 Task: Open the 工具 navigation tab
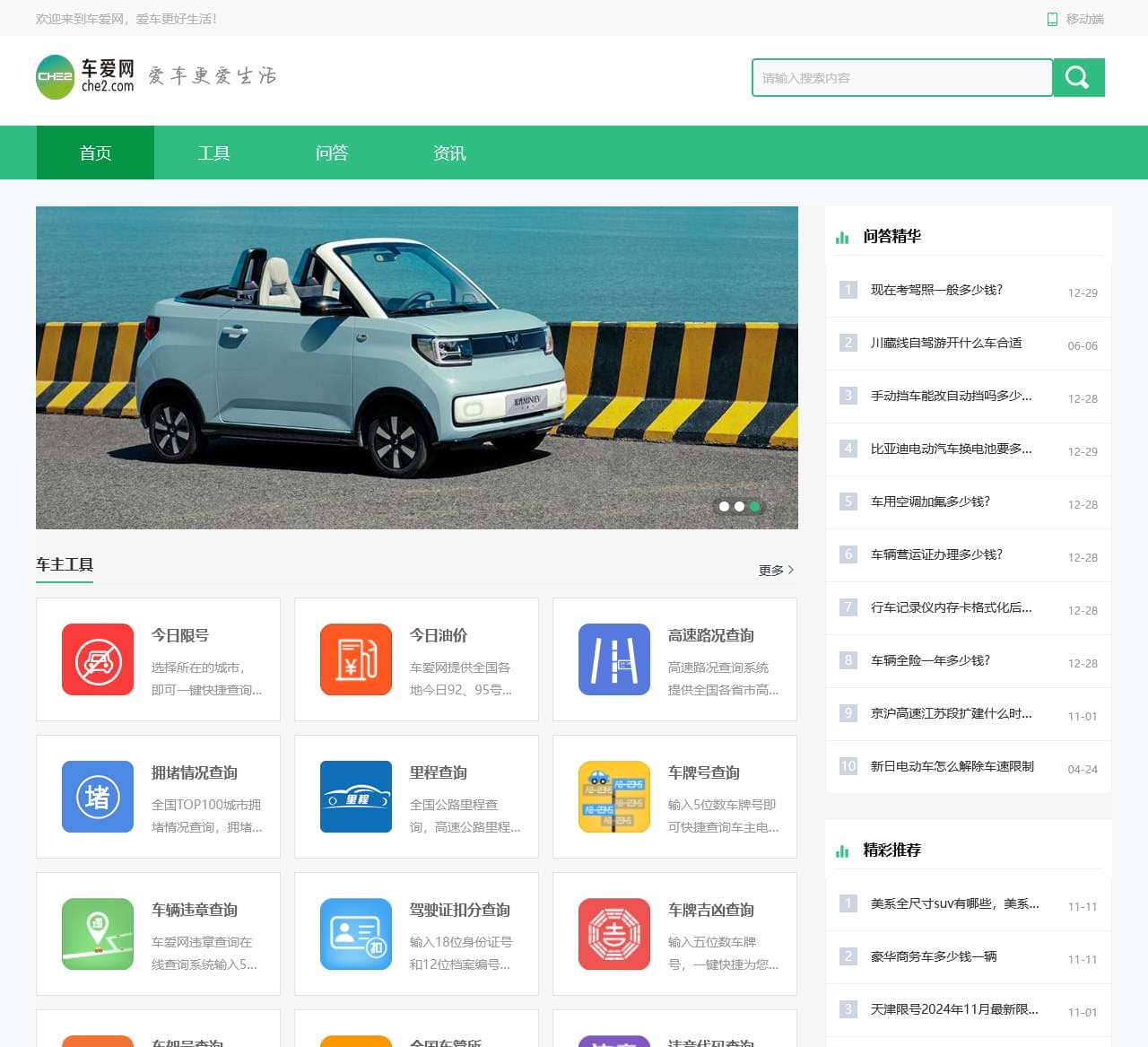point(213,153)
